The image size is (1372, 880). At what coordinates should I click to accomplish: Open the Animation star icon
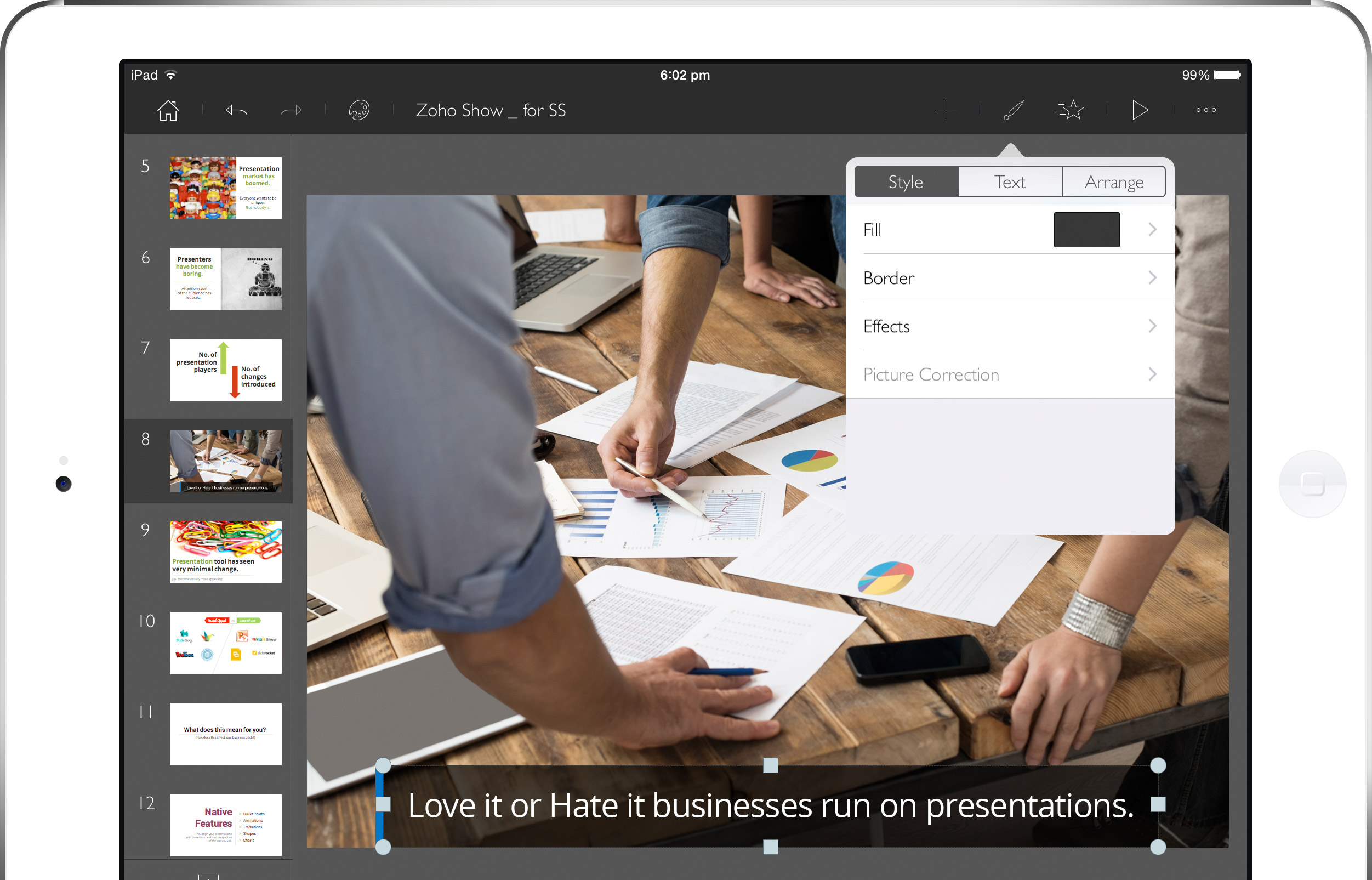point(1071,110)
